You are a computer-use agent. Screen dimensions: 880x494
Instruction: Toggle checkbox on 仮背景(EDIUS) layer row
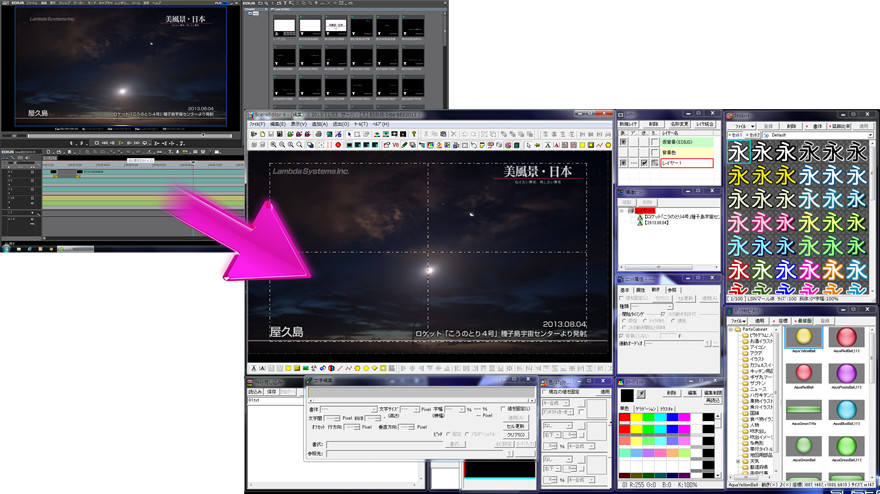click(x=654, y=142)
